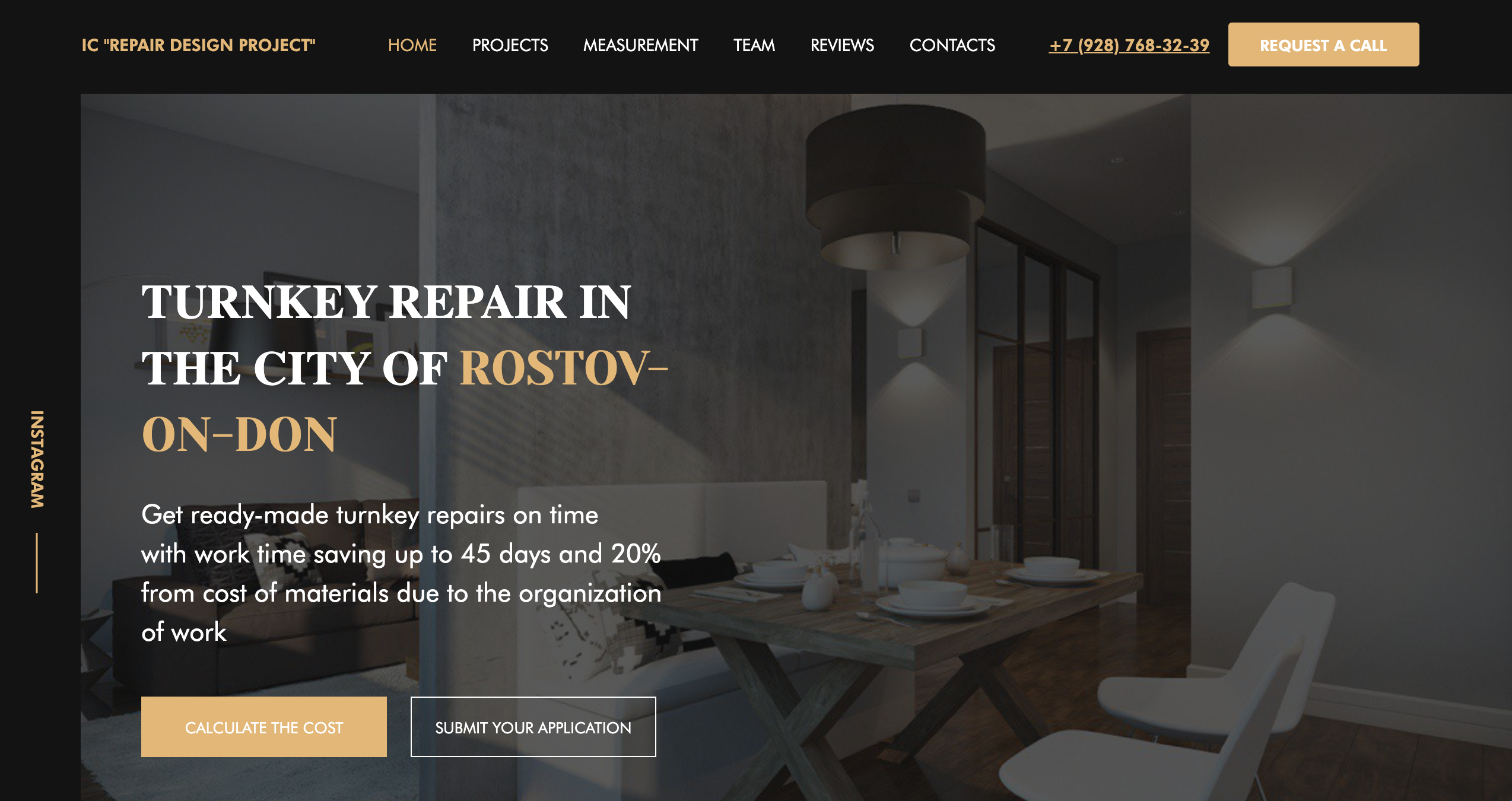Open the vertical INSTAGRAM link
The width and height of the screenshot is (1512, 801).
coord(37,459)
